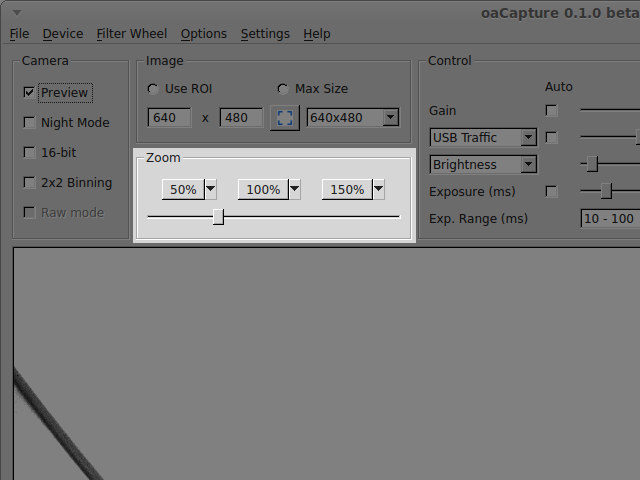Open the window menu triangle in title bar
This screenshot has width=640, height=480.
[17, 13]
